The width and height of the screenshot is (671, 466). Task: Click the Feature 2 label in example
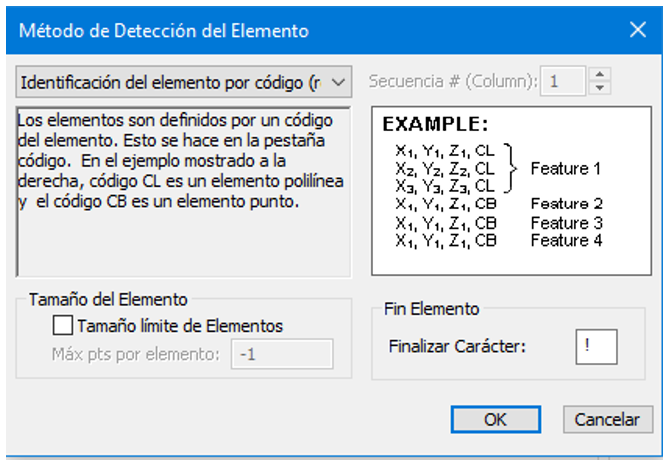(x=565, y=204)
